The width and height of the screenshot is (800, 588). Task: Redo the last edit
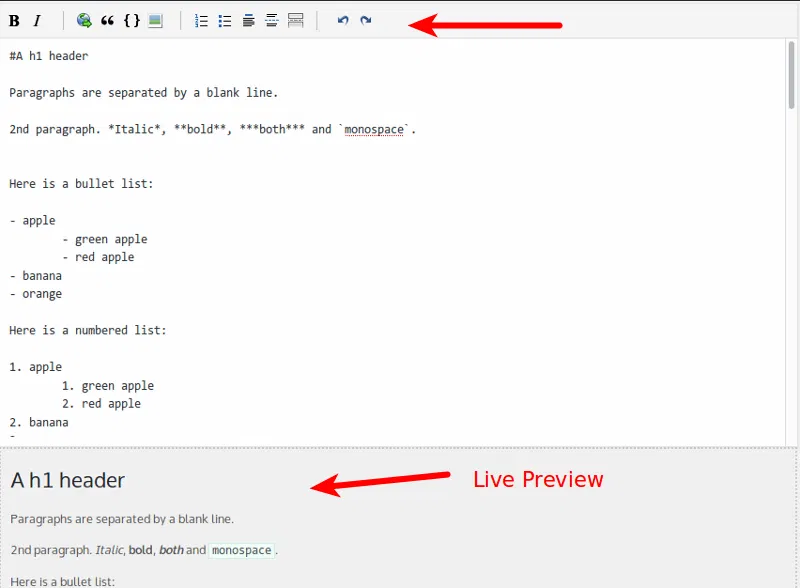[366, 20]
